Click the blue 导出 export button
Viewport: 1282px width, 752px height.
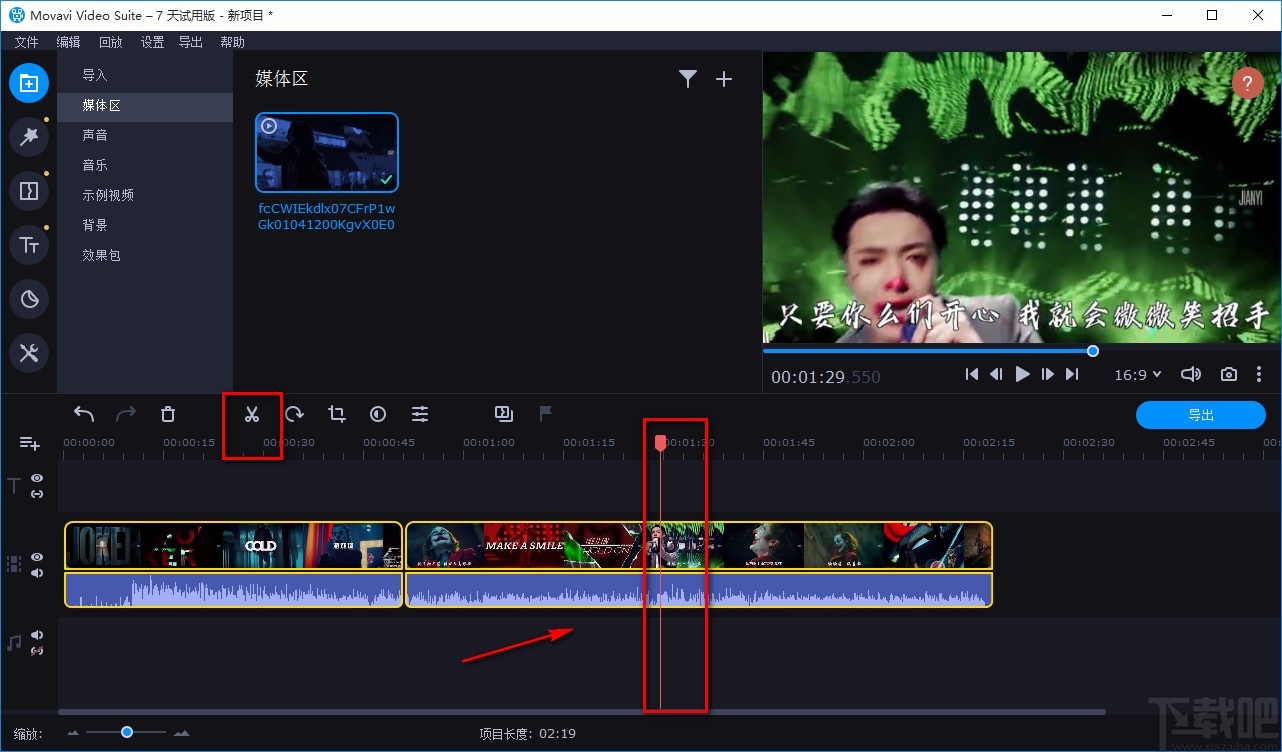pos(1201,415)
